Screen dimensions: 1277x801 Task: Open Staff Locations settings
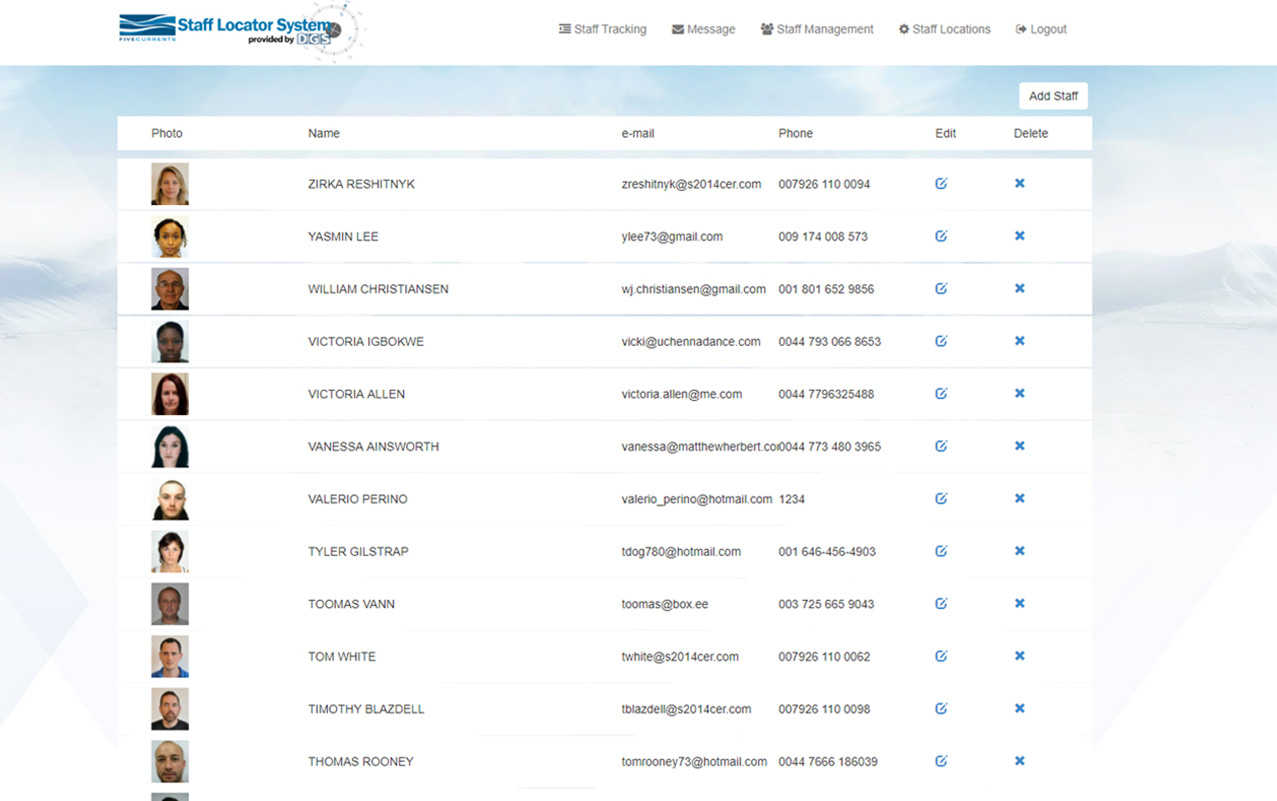pos(944,29)
